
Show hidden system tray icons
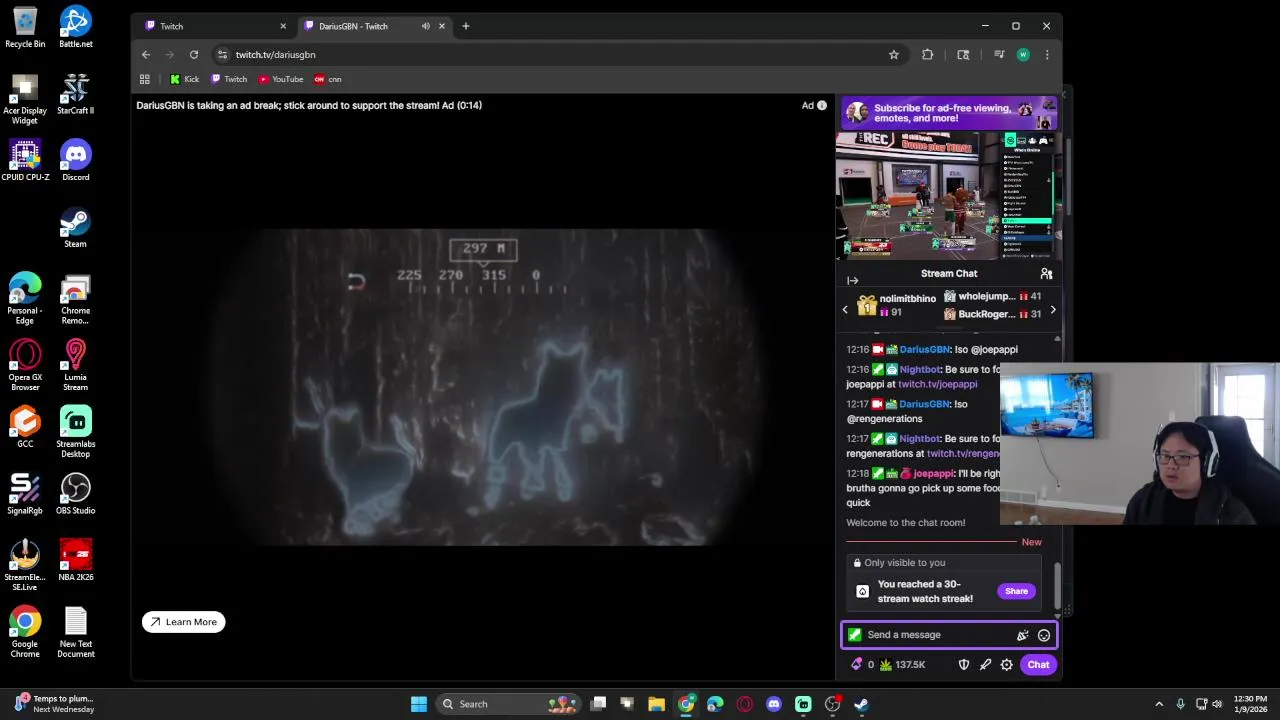(1159, 704)
